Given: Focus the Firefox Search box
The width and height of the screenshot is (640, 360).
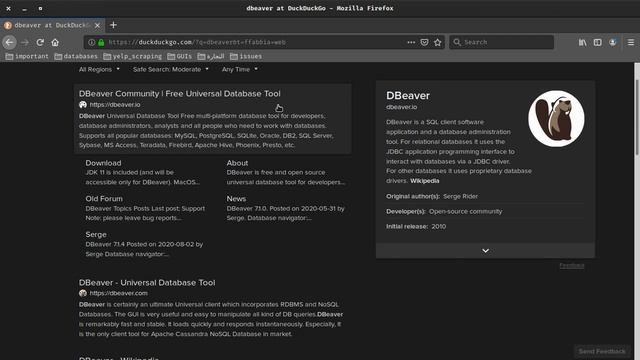Looking at the screenshot, I should coord(502,42).
